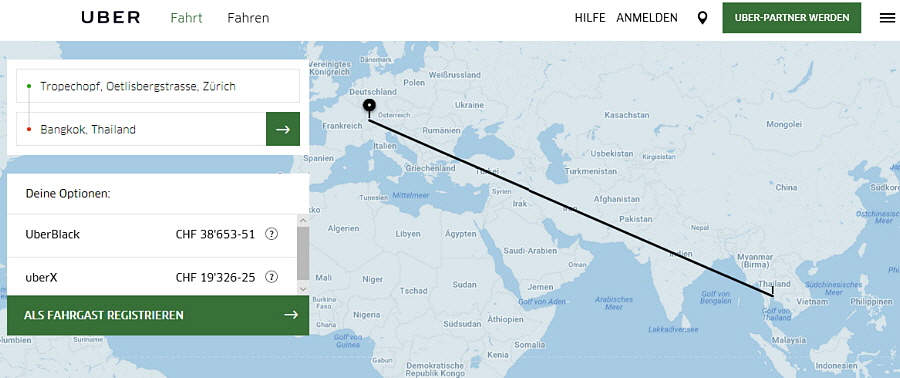Click the destination marker near Thailand
The image size is (900, 378).
click(x=773, y=291)
